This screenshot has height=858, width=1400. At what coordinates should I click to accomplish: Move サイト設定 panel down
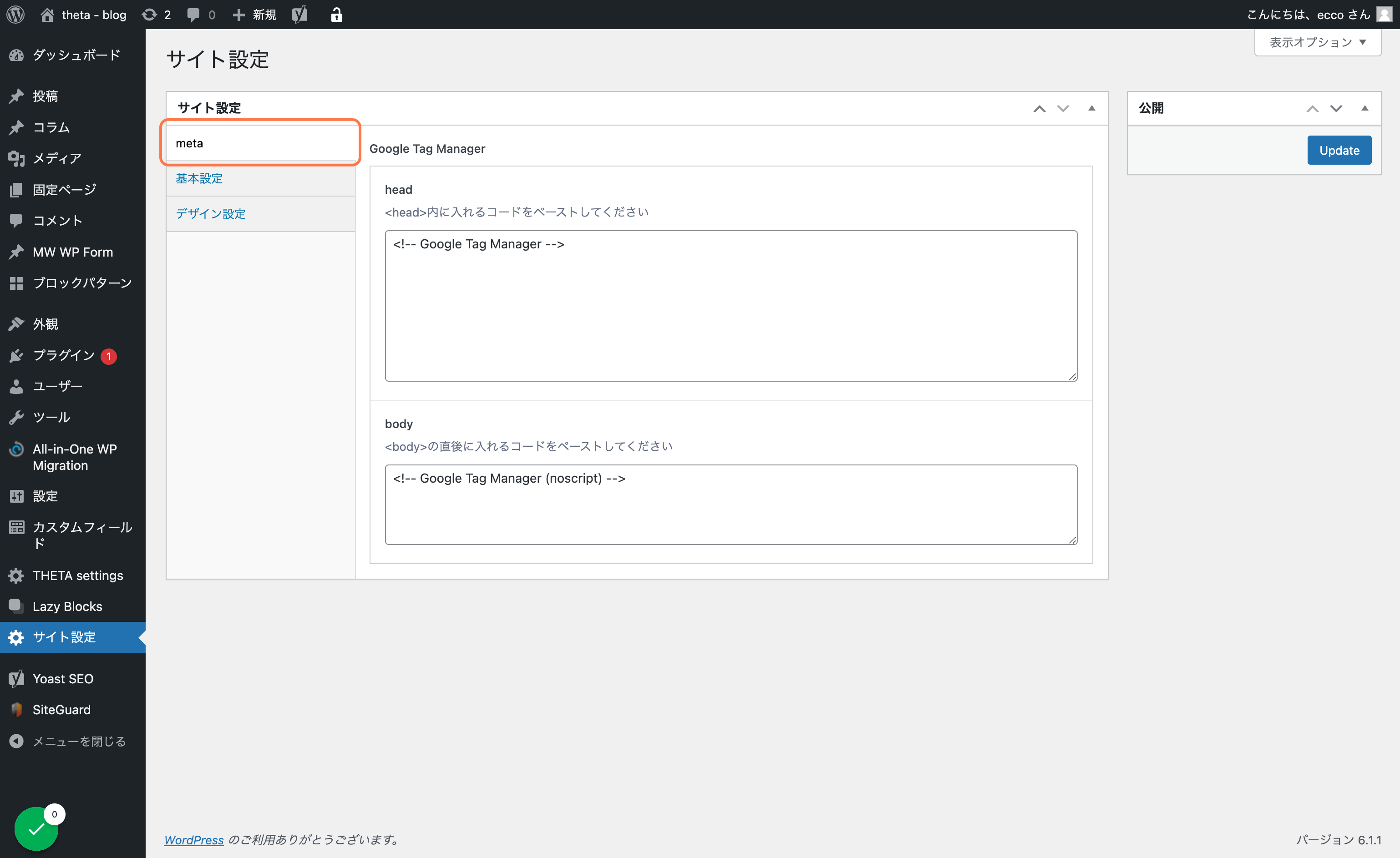1063,108
